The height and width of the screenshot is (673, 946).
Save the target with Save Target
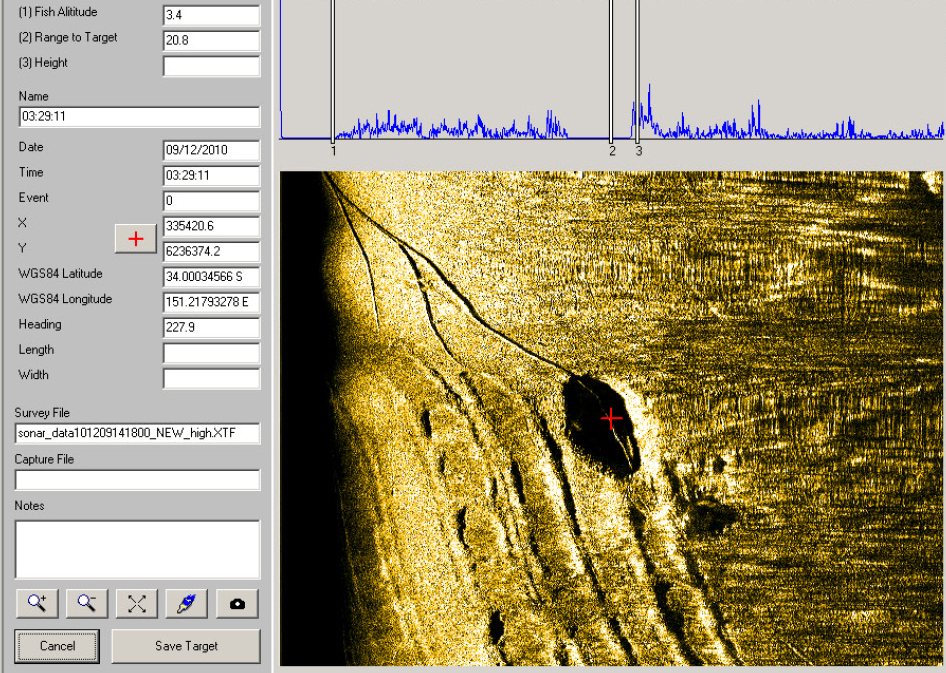[186, 646]
